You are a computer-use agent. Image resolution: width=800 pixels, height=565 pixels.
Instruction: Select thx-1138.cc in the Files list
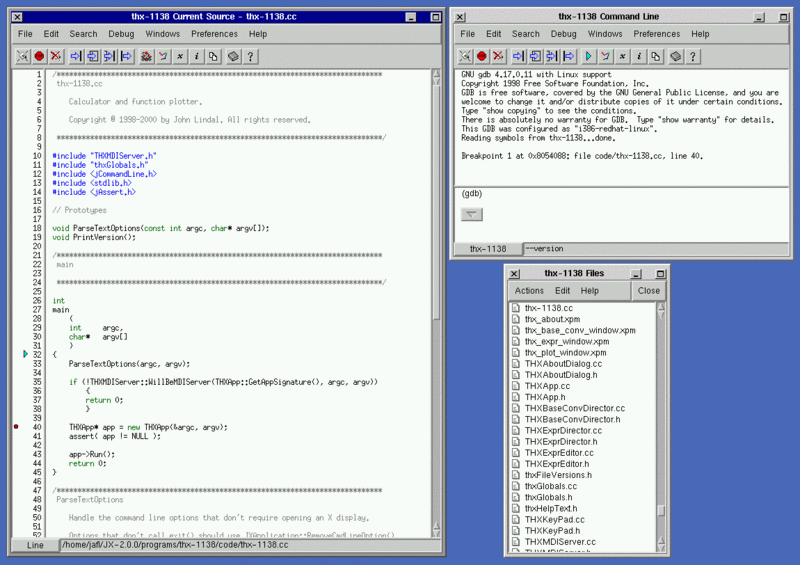[x=548, y=308]
